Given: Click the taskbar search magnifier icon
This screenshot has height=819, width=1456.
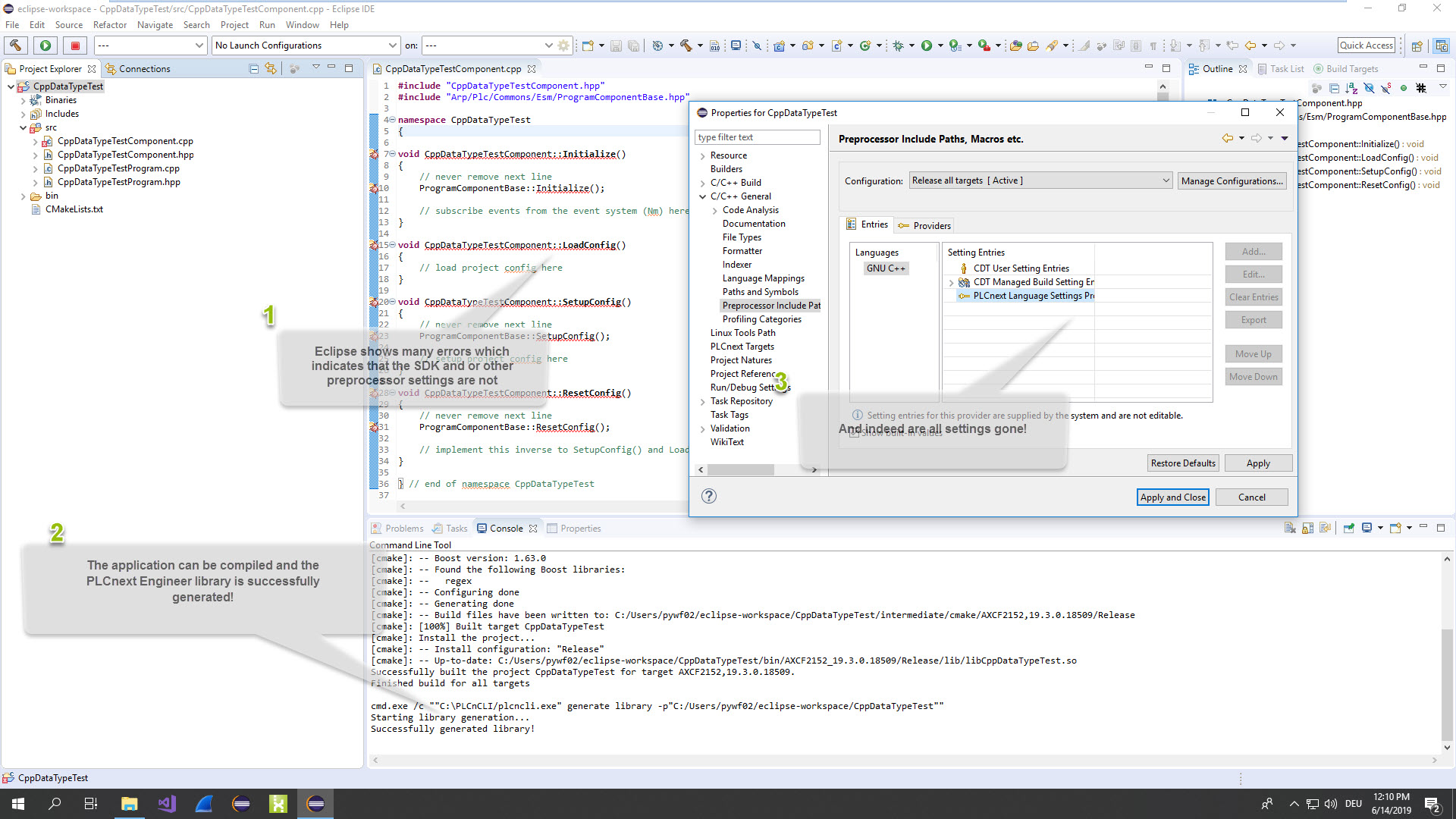Looking at the screenshot, I should click(55, 804).
